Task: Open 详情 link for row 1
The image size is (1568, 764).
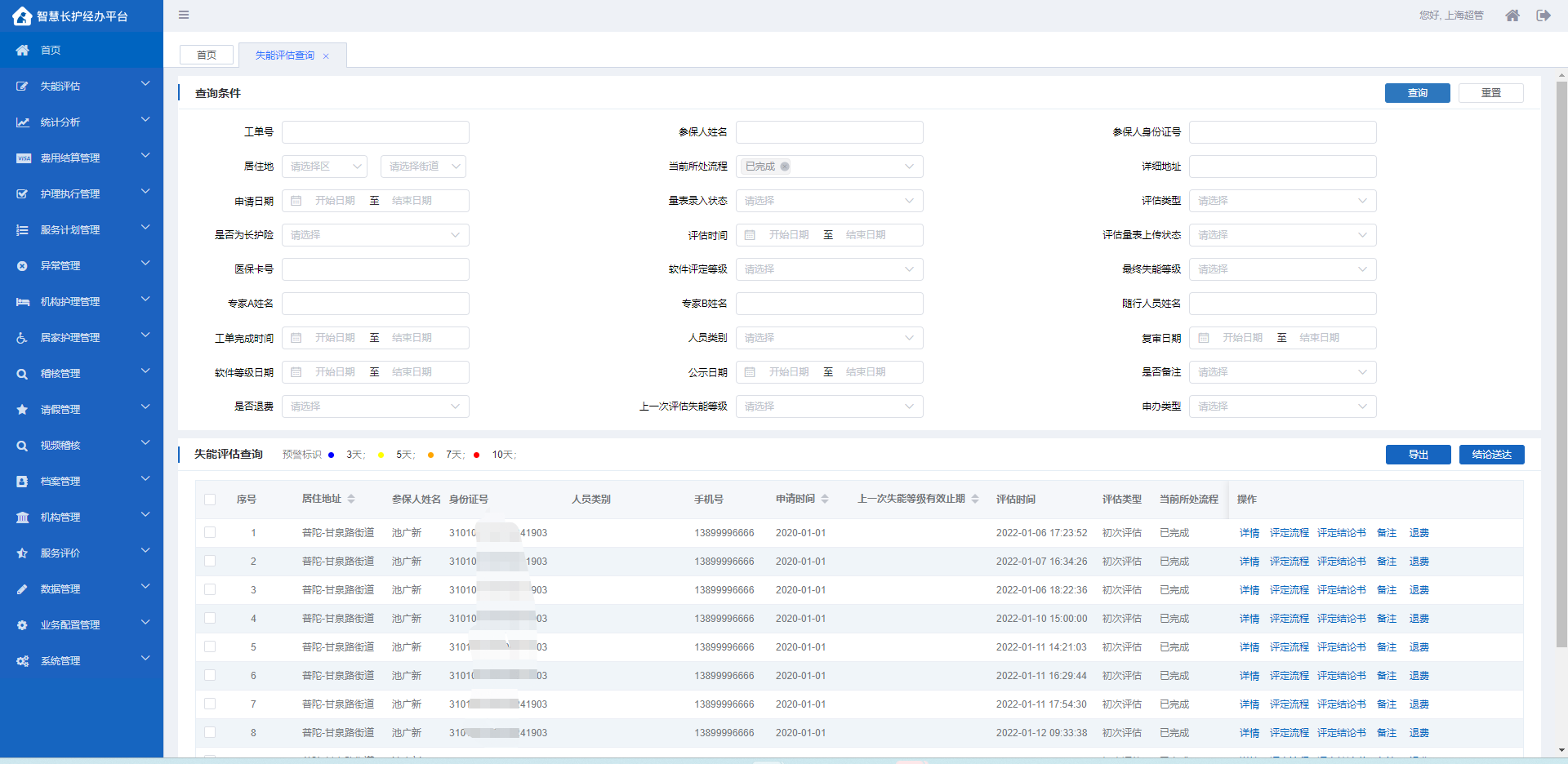Action: click(x=1249, y=533)
